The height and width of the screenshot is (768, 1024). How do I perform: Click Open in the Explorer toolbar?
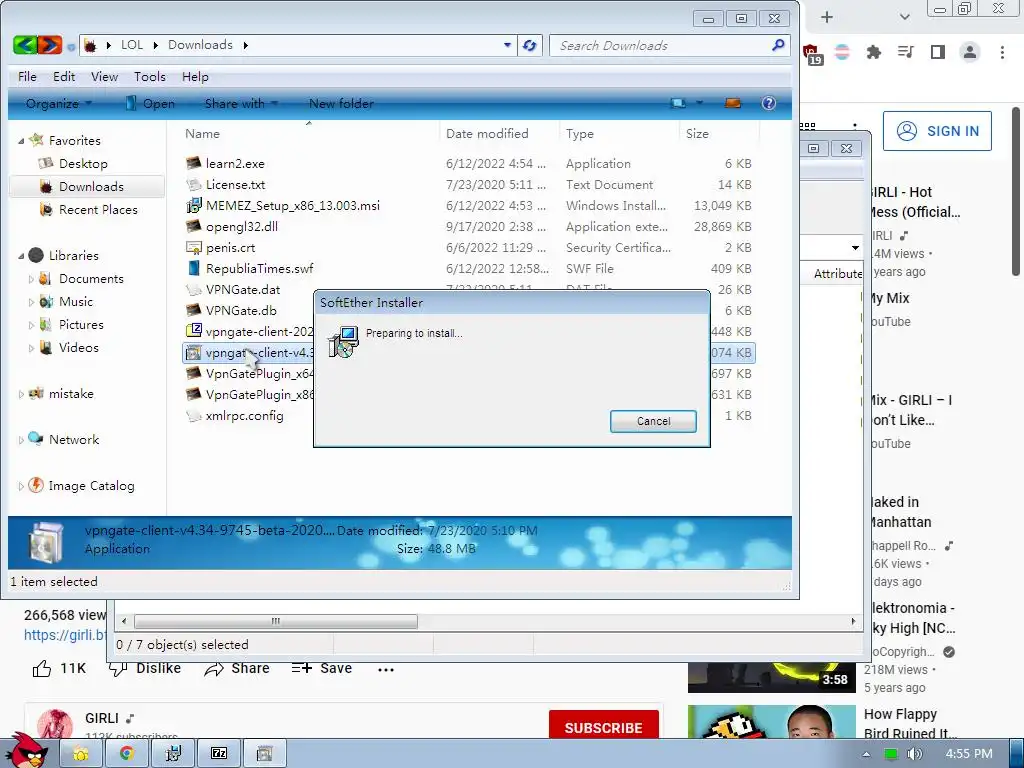[150, 103]
